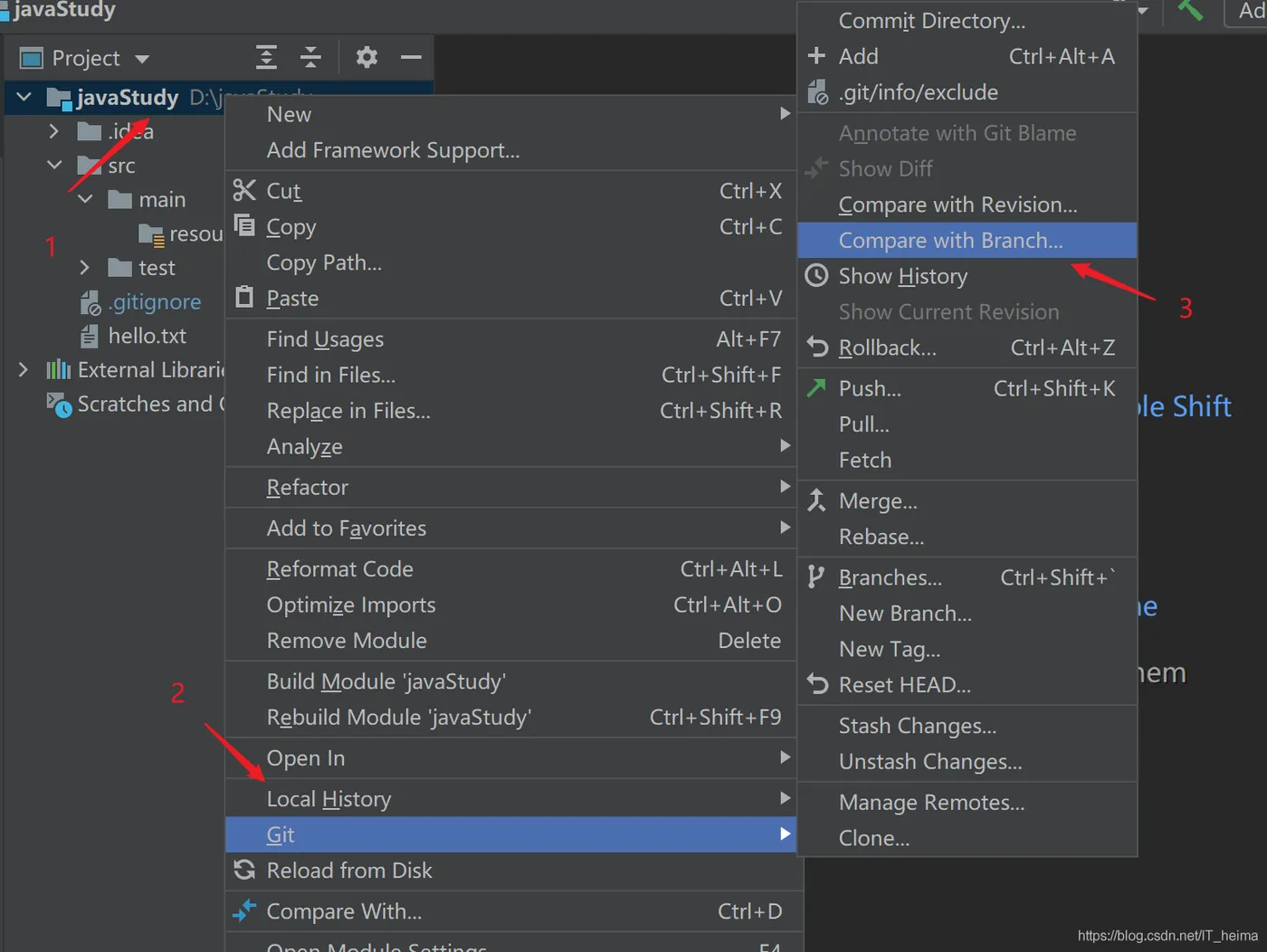Click Add Framework Support menu item

(510, 150)
